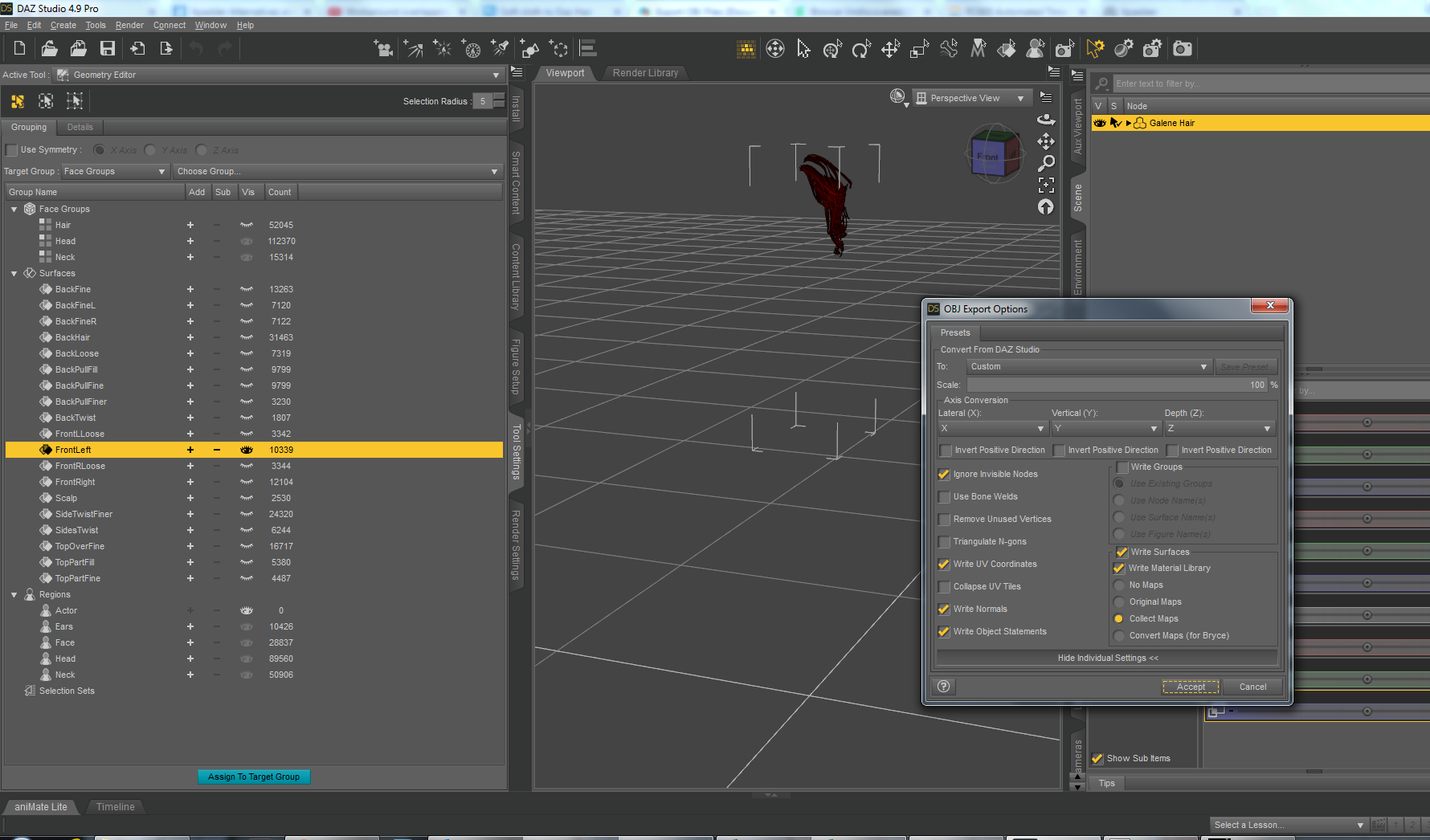
Task: Click the yellow polygon selection mode icon
Action: 18,101
